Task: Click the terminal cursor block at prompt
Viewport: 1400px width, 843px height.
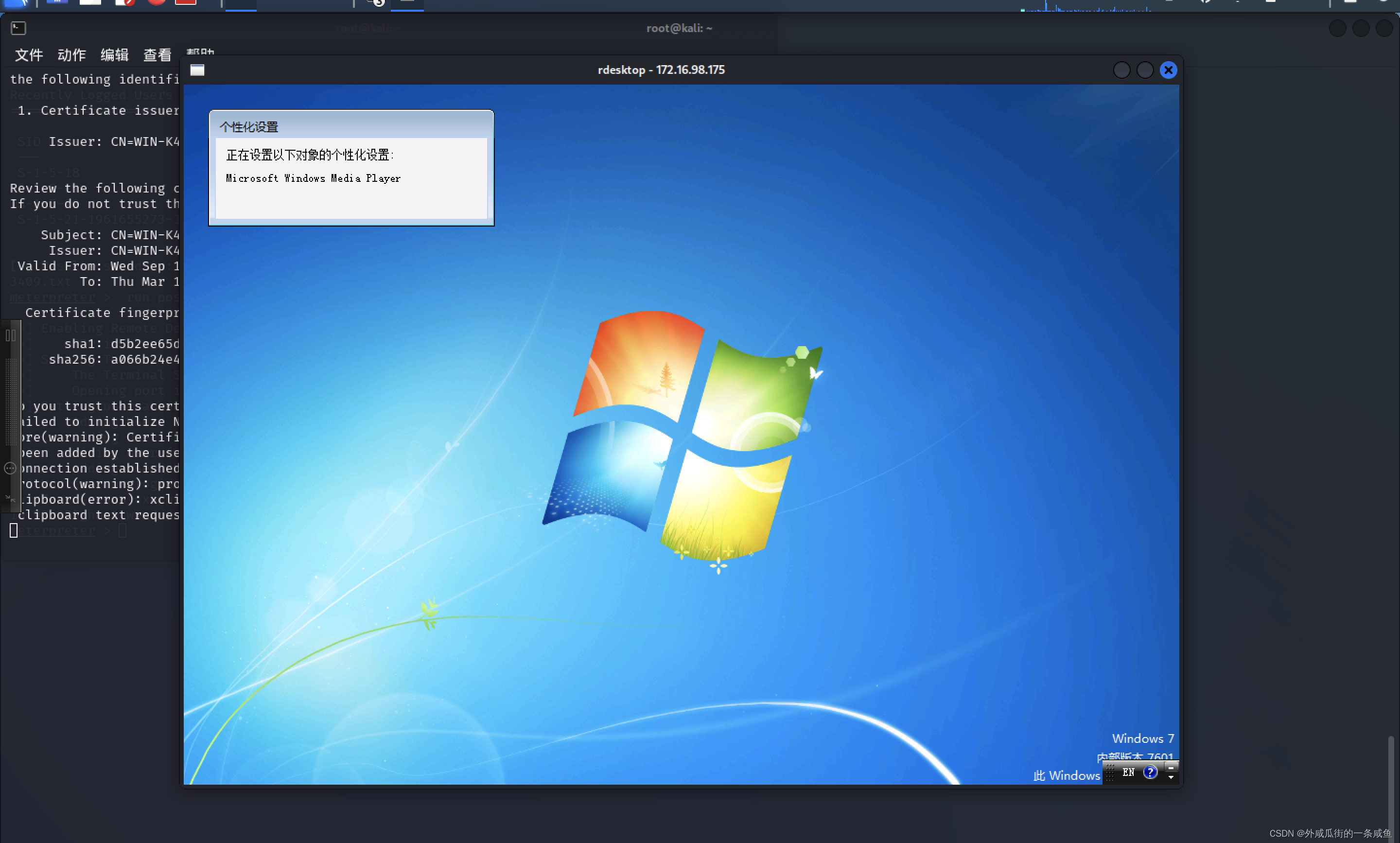Action: [14, 530]
